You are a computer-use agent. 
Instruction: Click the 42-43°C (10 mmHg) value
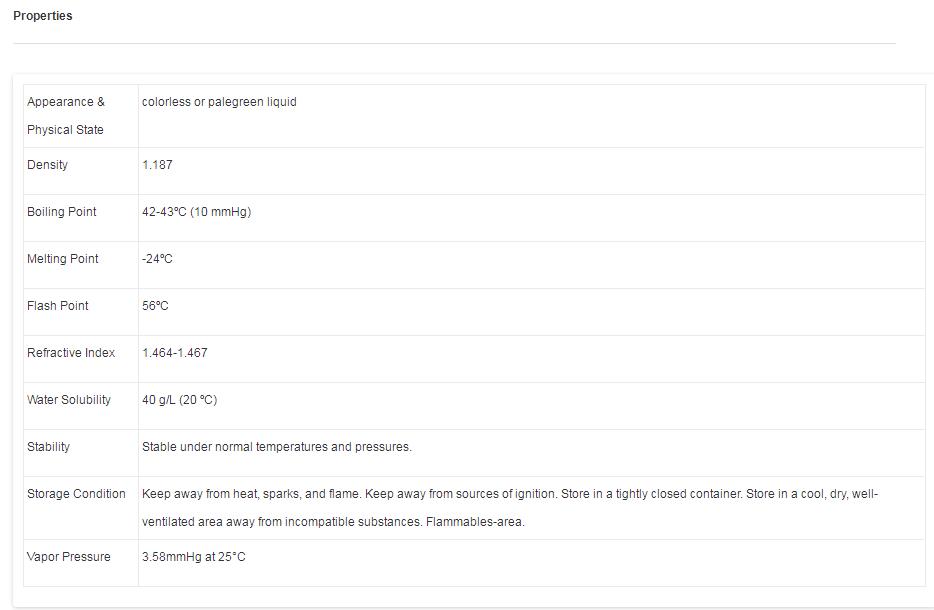197,212
